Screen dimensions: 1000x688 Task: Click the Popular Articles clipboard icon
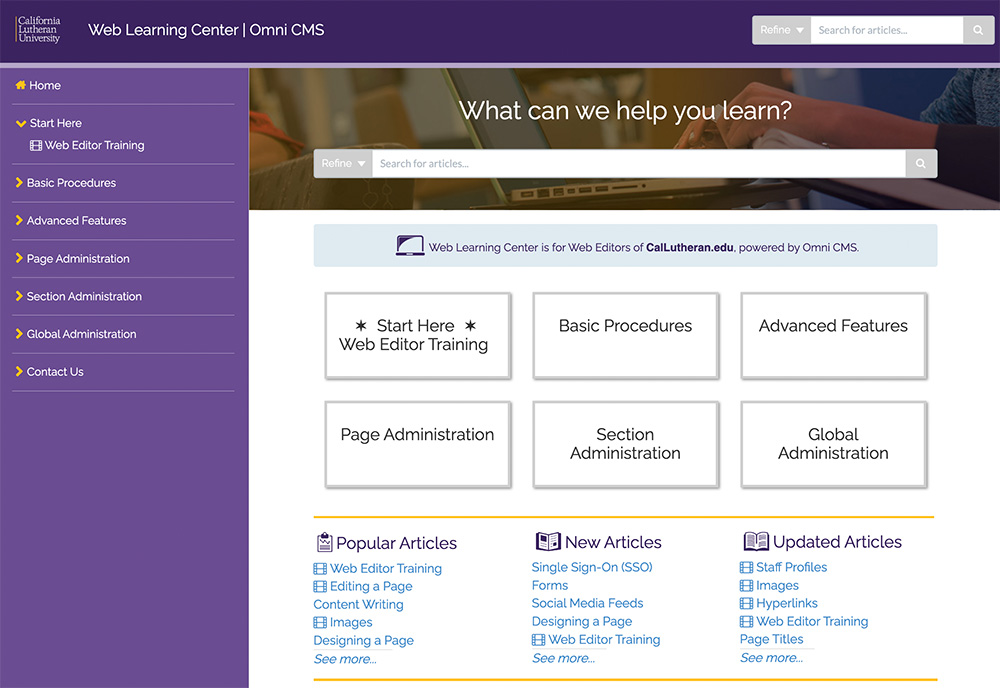[324, 542]
